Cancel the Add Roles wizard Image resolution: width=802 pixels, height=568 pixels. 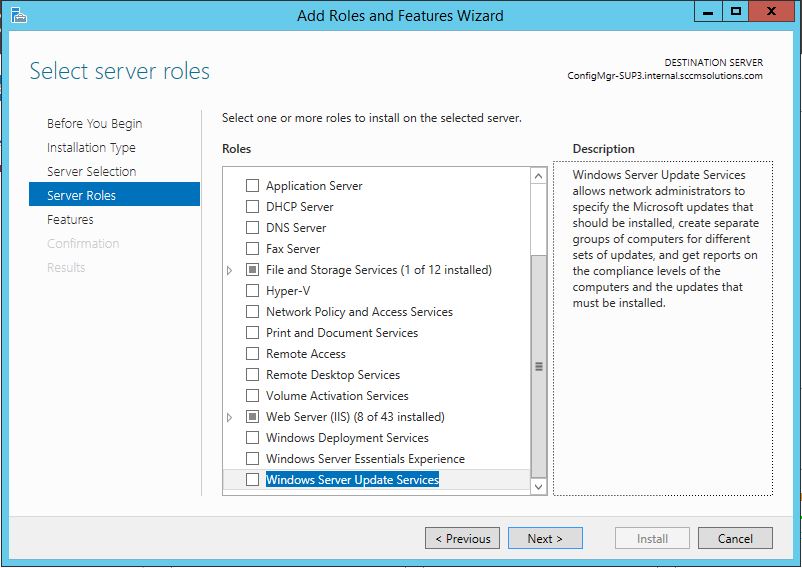735,538
